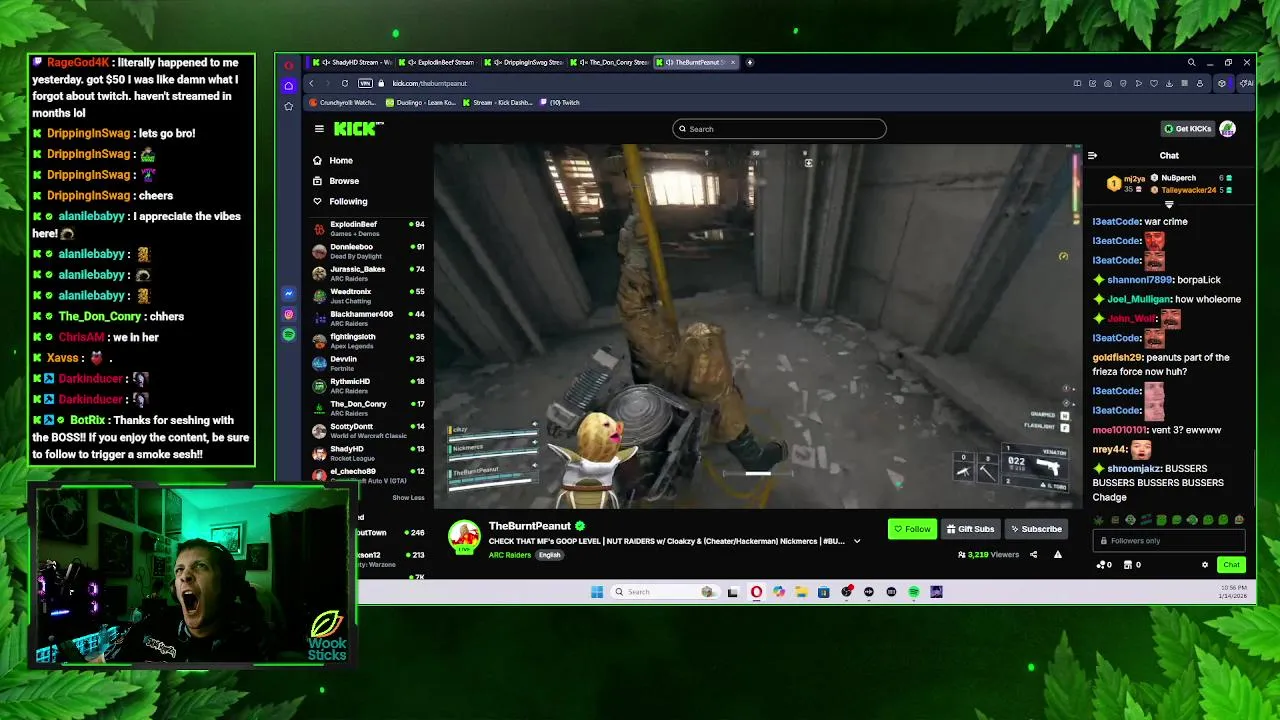Click the English language tag

coord(550,555)
